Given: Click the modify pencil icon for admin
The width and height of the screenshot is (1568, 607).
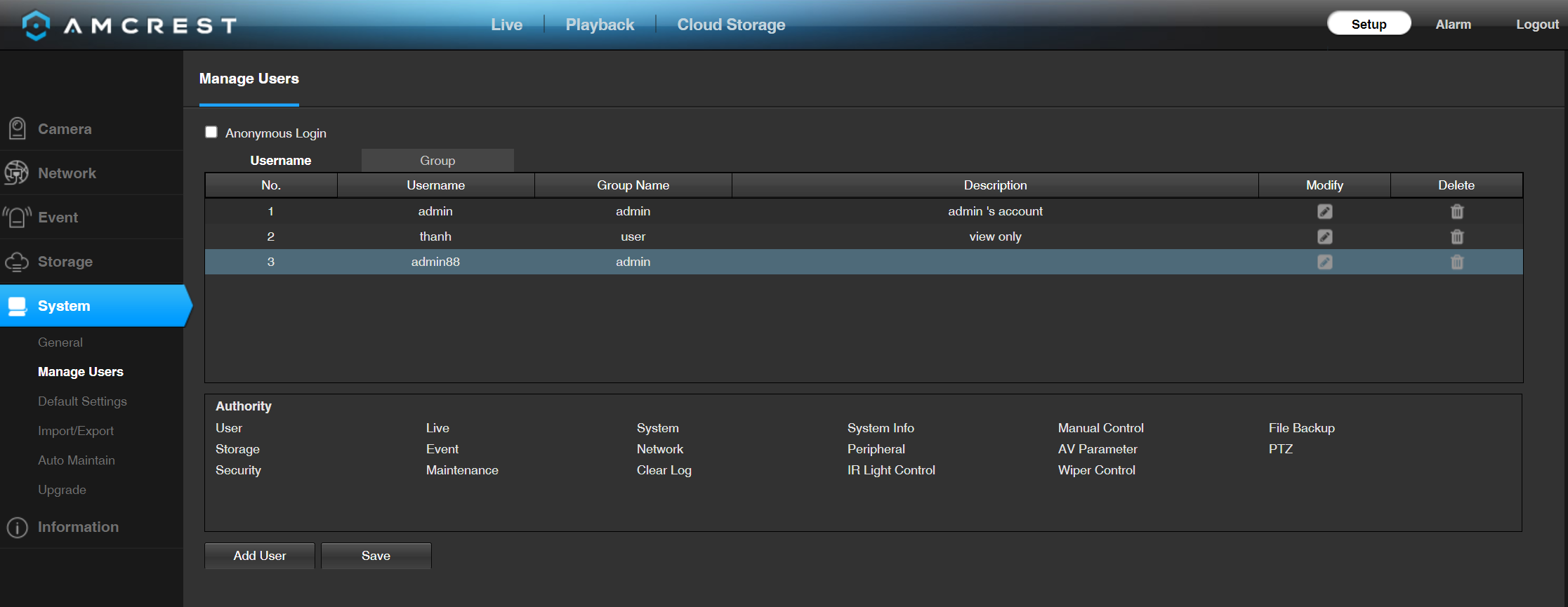Looking at the screenshot, I should pyautogui.click(x=1324, y=211).
